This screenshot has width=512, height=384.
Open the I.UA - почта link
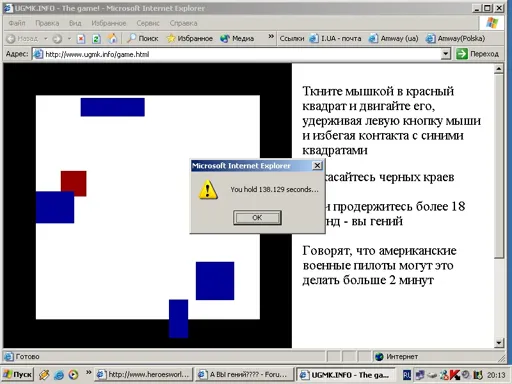(335, 39)
